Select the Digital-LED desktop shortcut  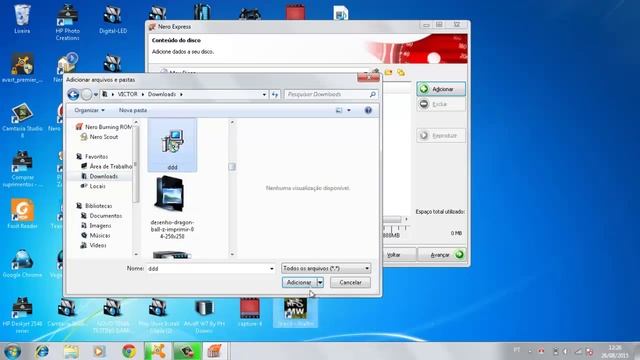(113, 20)
